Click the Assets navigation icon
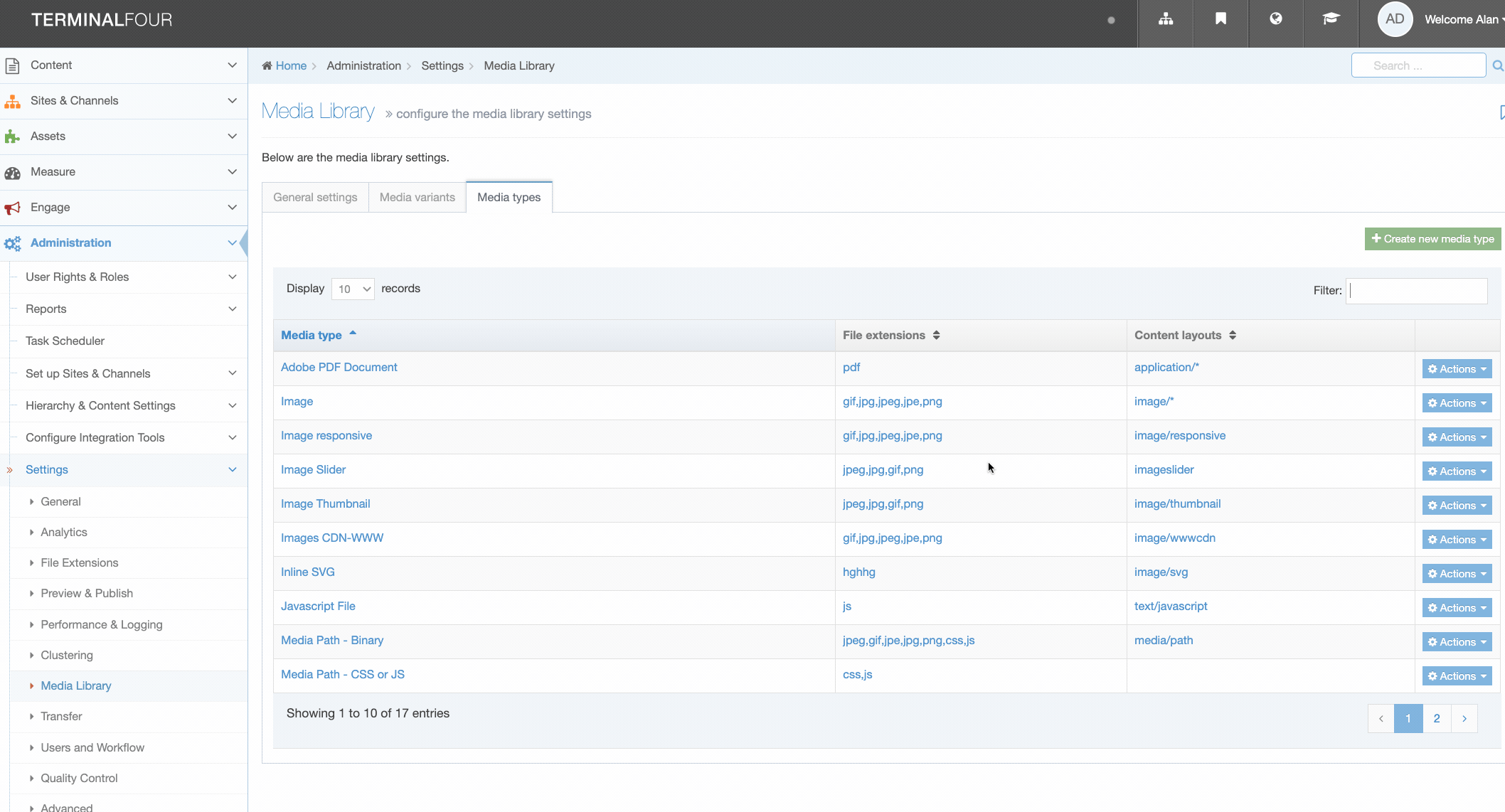 (14, 135)
